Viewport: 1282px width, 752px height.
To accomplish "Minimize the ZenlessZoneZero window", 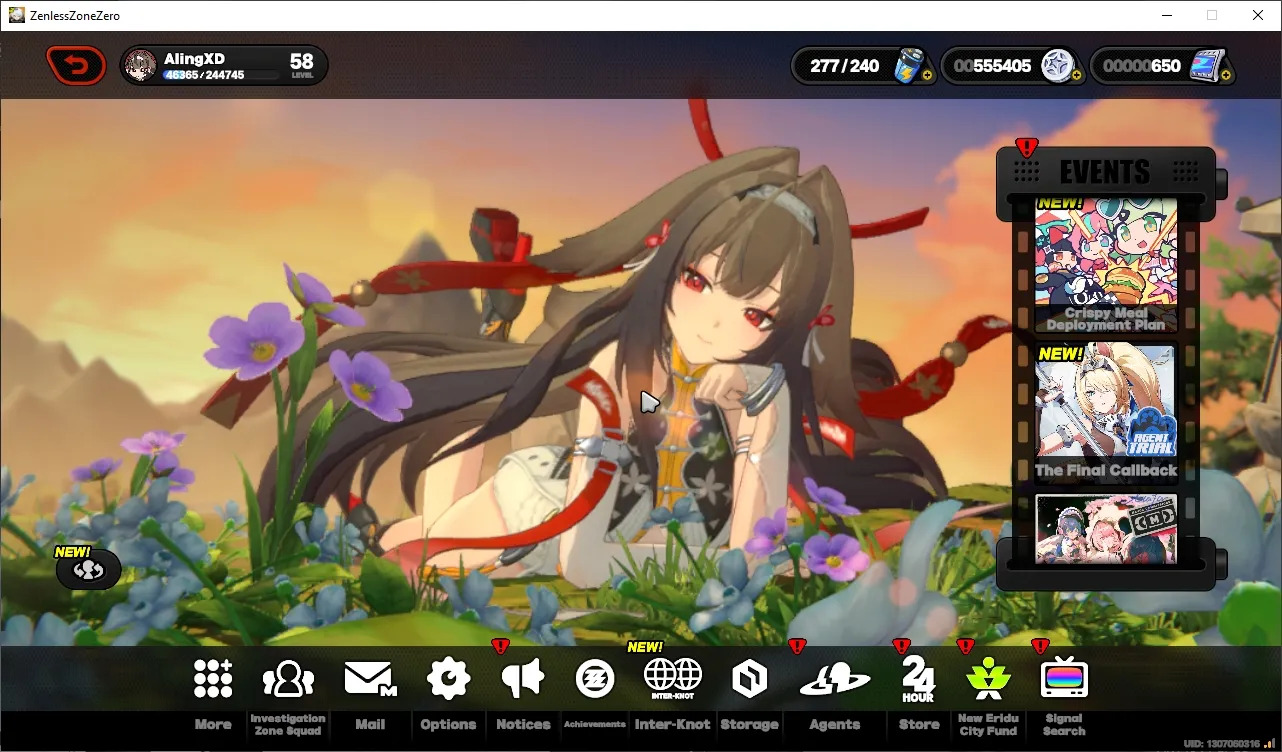I will coord(1166,15).
